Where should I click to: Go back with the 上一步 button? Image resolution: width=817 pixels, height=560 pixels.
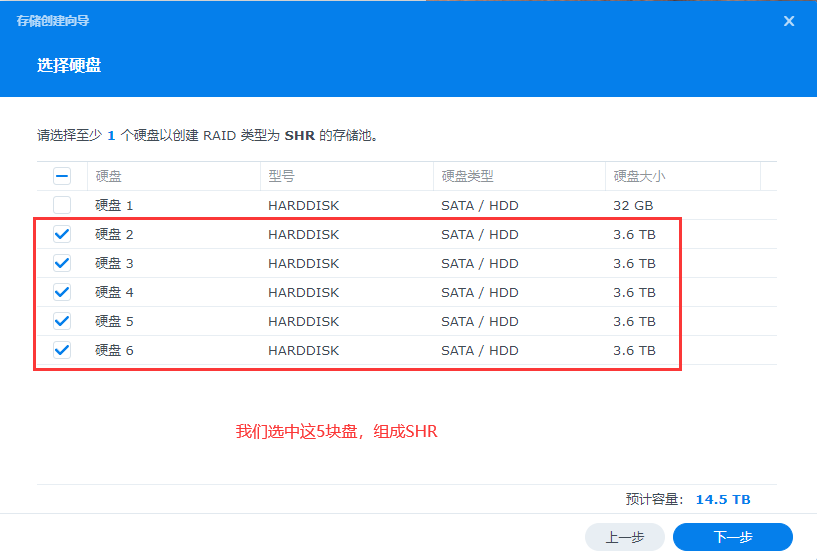624,537
